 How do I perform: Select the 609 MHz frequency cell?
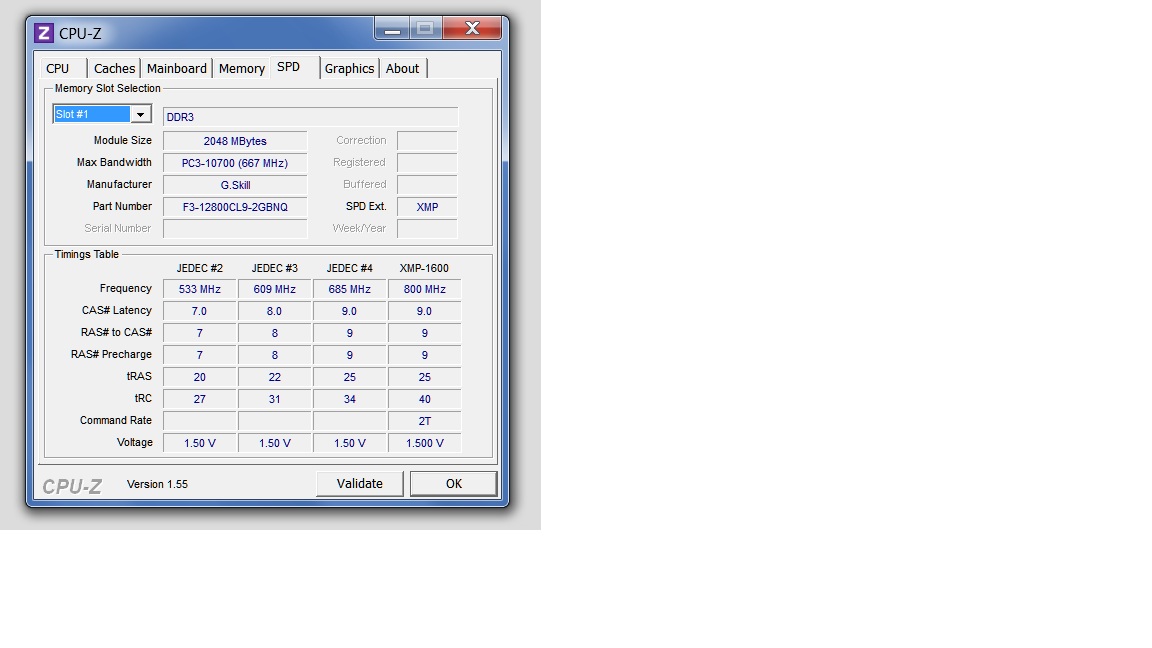coord(275,289)
